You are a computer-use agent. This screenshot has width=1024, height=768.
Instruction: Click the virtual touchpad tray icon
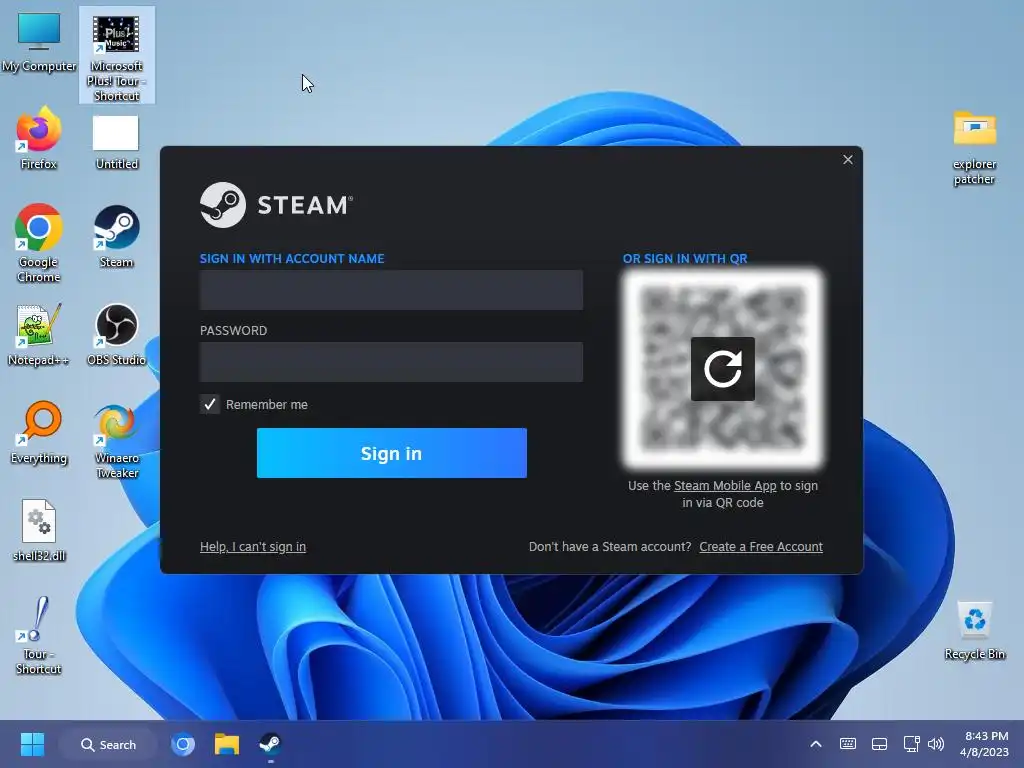(880, 744)
